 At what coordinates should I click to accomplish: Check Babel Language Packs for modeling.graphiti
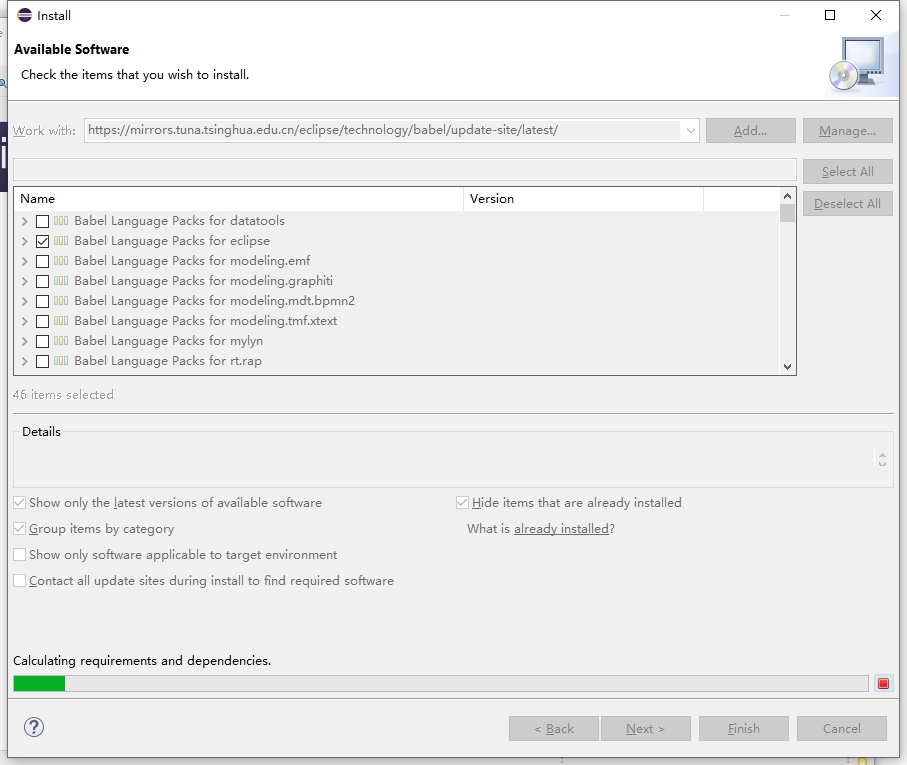click(42, 281)
